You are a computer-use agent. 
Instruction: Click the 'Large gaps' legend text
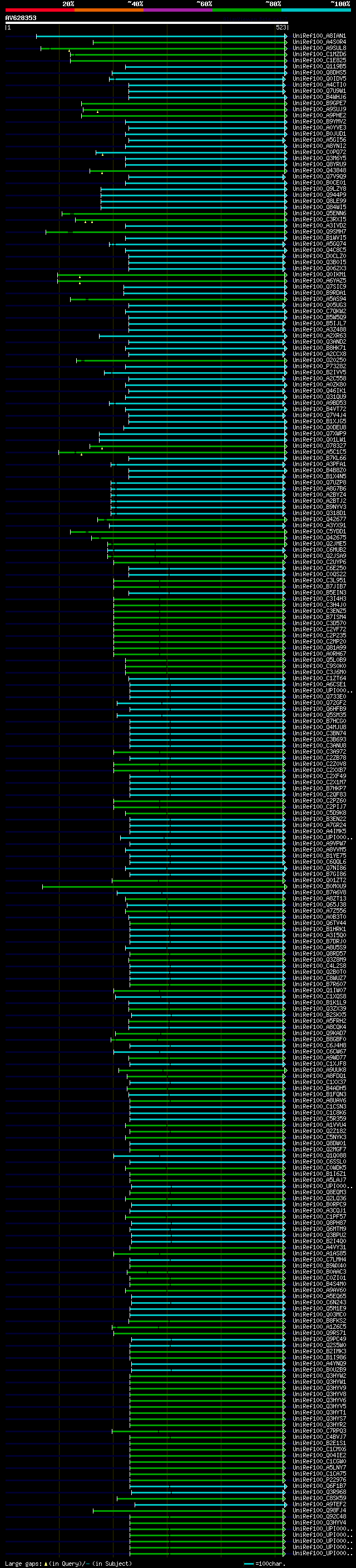click(23, 1563)
